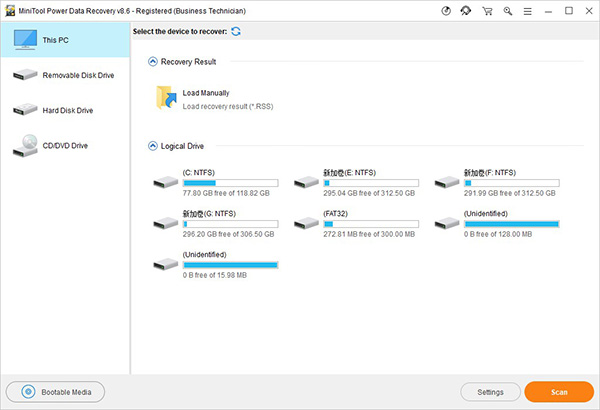Select the 15.98 MB Unidentified drive icon
600x410 pixels.
166,264
